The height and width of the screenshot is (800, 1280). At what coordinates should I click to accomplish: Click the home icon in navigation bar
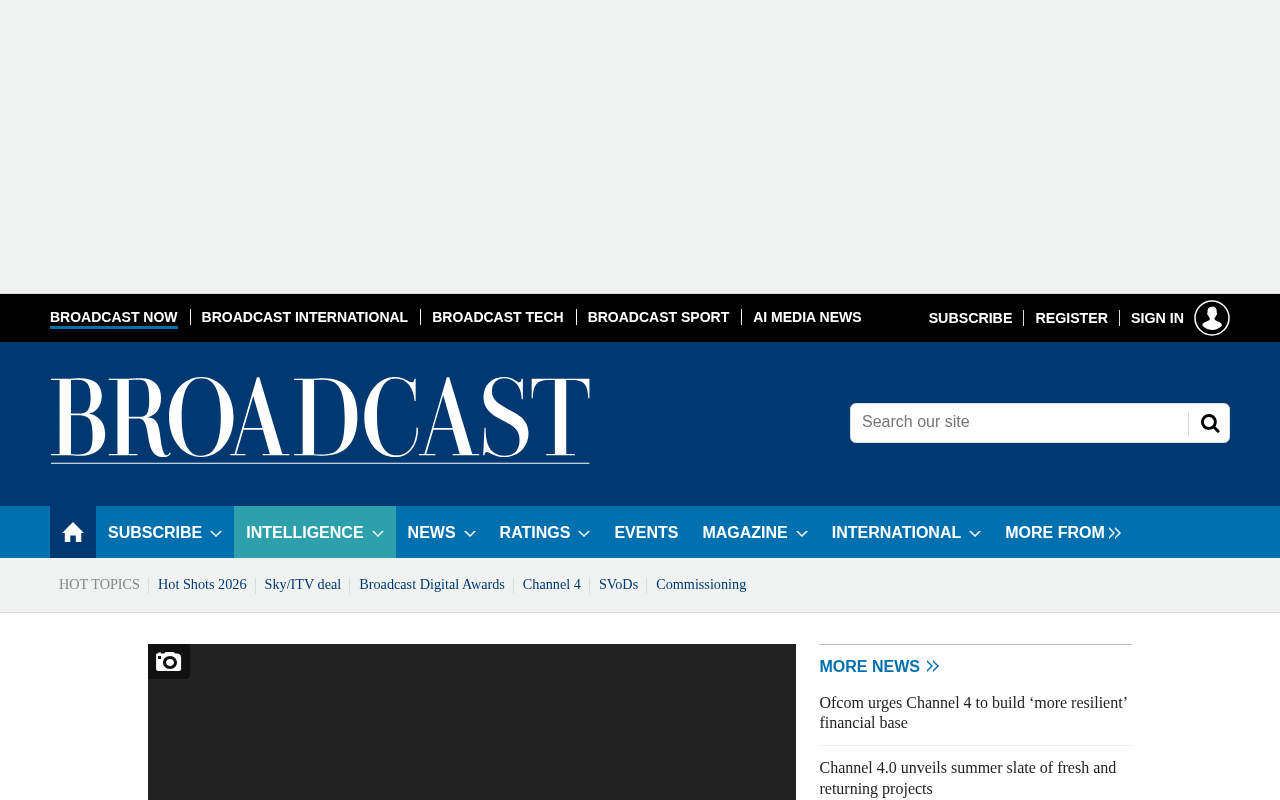point(73,532)
